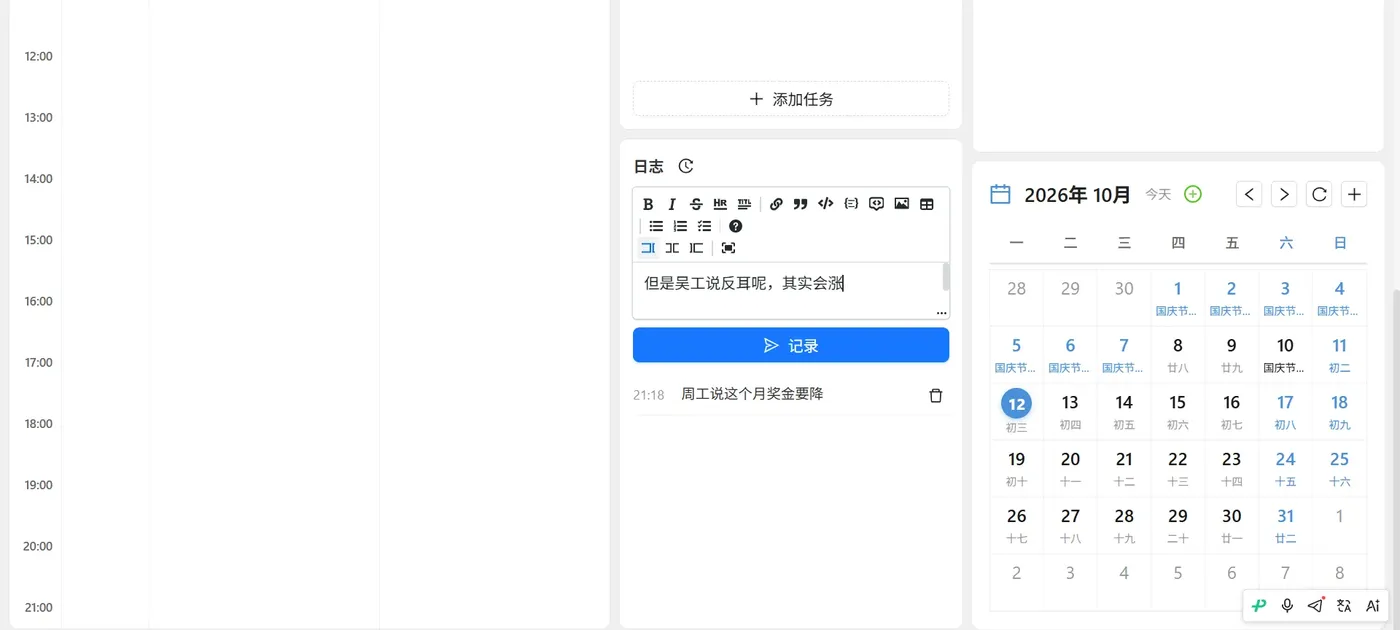1400x630 pixels.
Task: Click the ellipsis at the editor's bottom corner
Action: [x=941, y=313]
